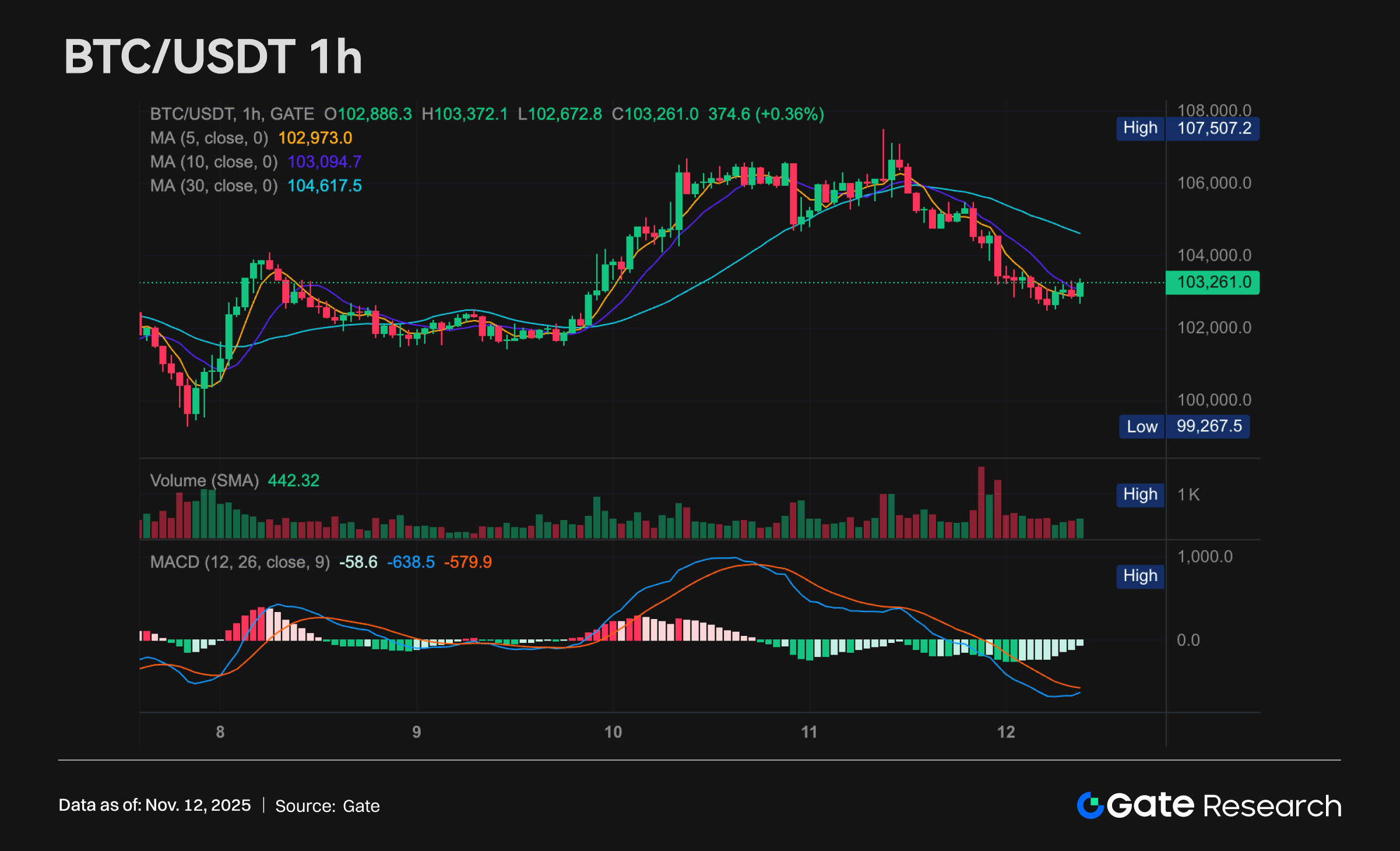Click the BTC/USDT, 1h, GATE symbol legend
Image resolution: width=1400 pixels, height=851 pixels.
[232, 114]
